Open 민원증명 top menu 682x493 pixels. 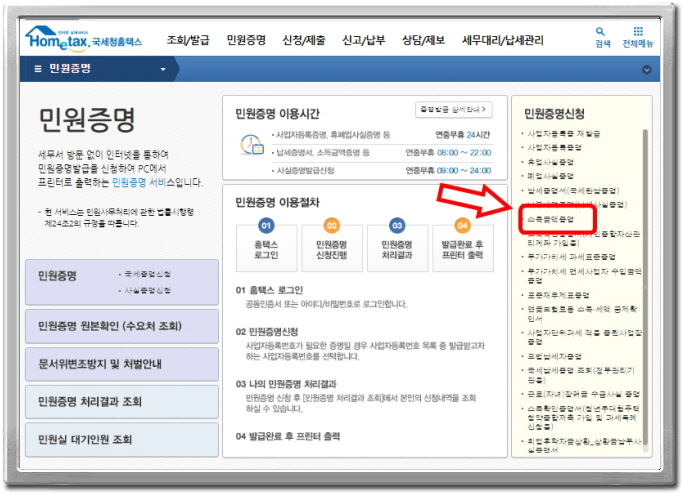pyautogui.click(x=246, y=40)
